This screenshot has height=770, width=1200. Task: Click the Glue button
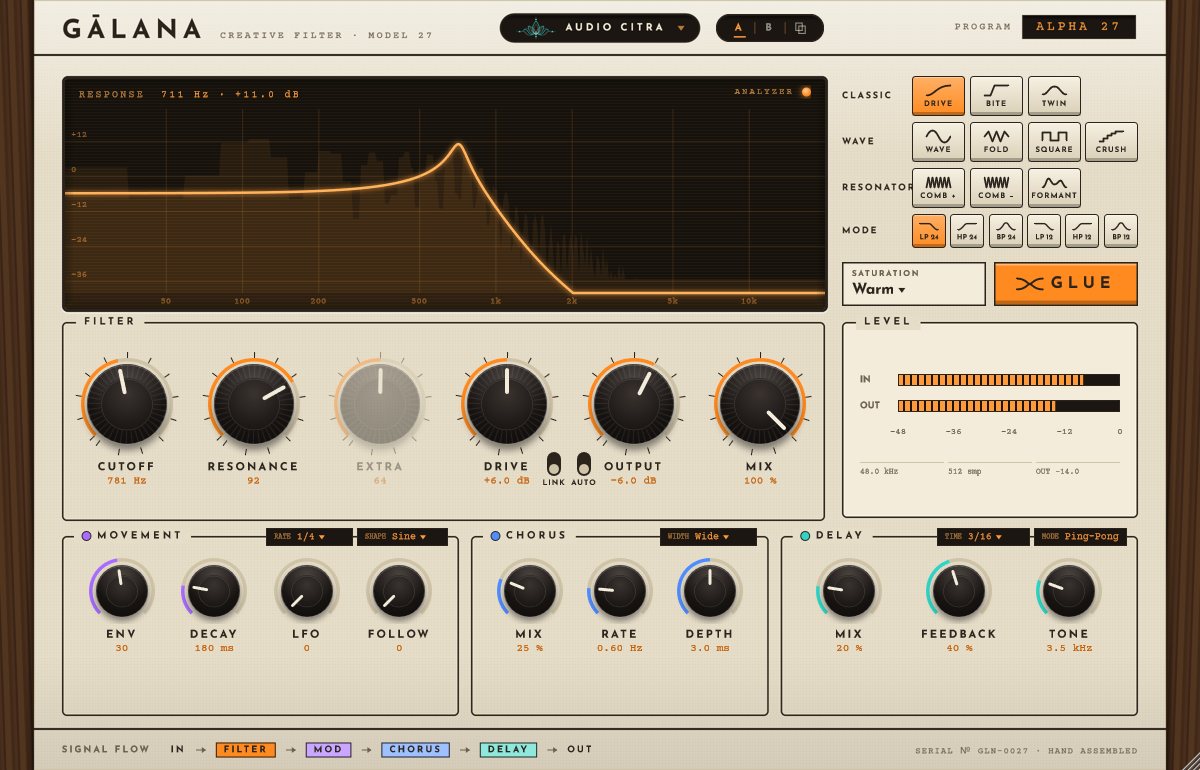(1066, 283)
